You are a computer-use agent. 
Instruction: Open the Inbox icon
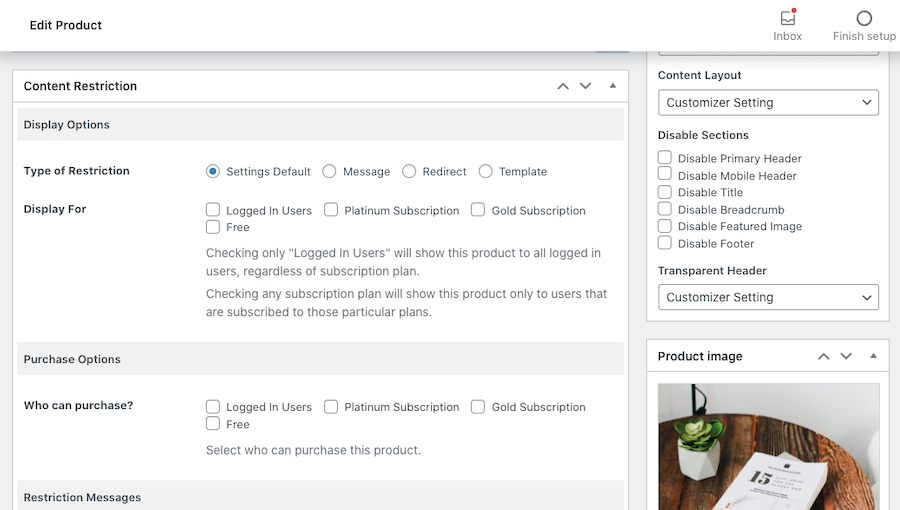pos(788,18)
